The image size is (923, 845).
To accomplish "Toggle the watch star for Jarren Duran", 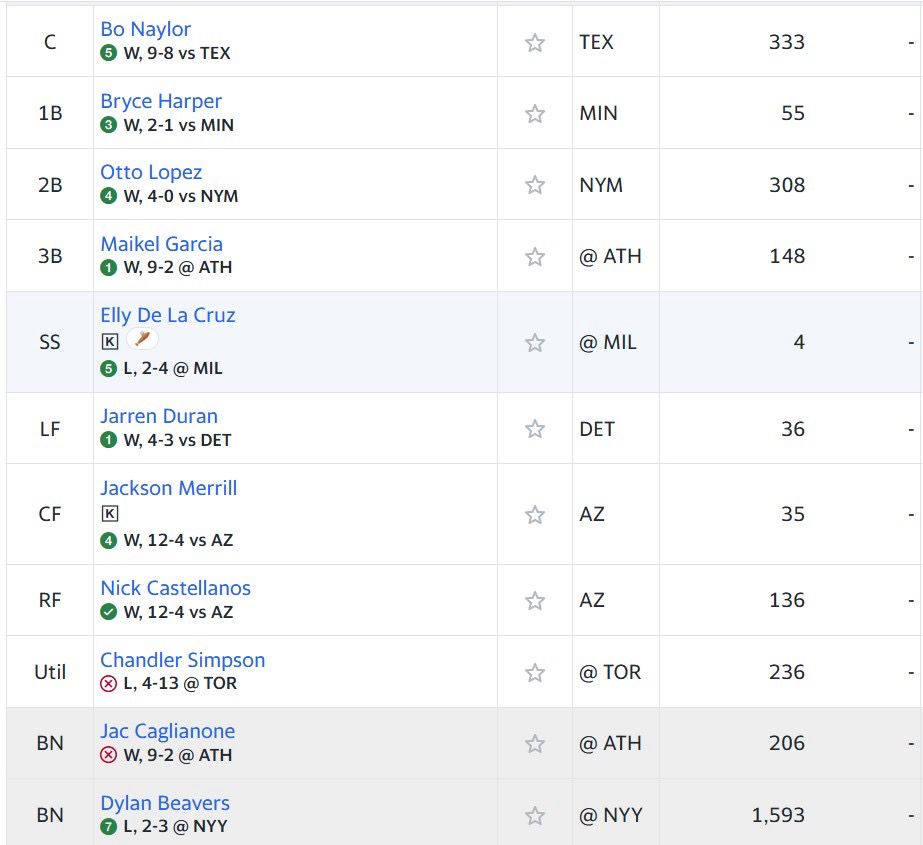I will coord(535,429).
